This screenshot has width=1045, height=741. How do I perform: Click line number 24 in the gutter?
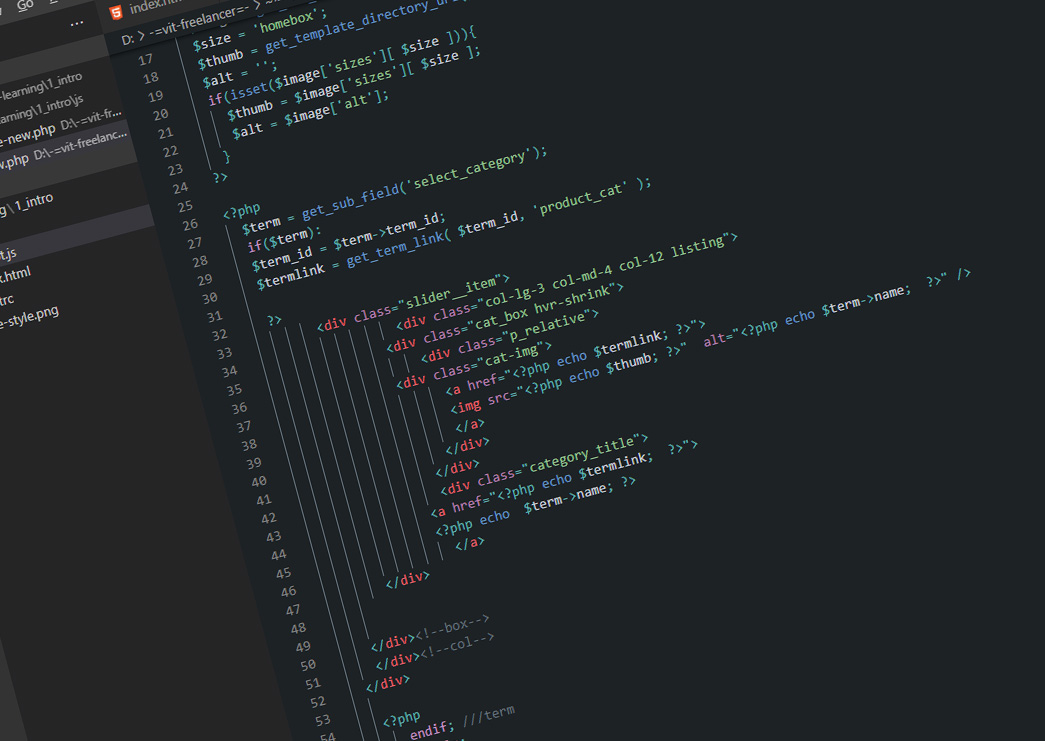[180, 189]
